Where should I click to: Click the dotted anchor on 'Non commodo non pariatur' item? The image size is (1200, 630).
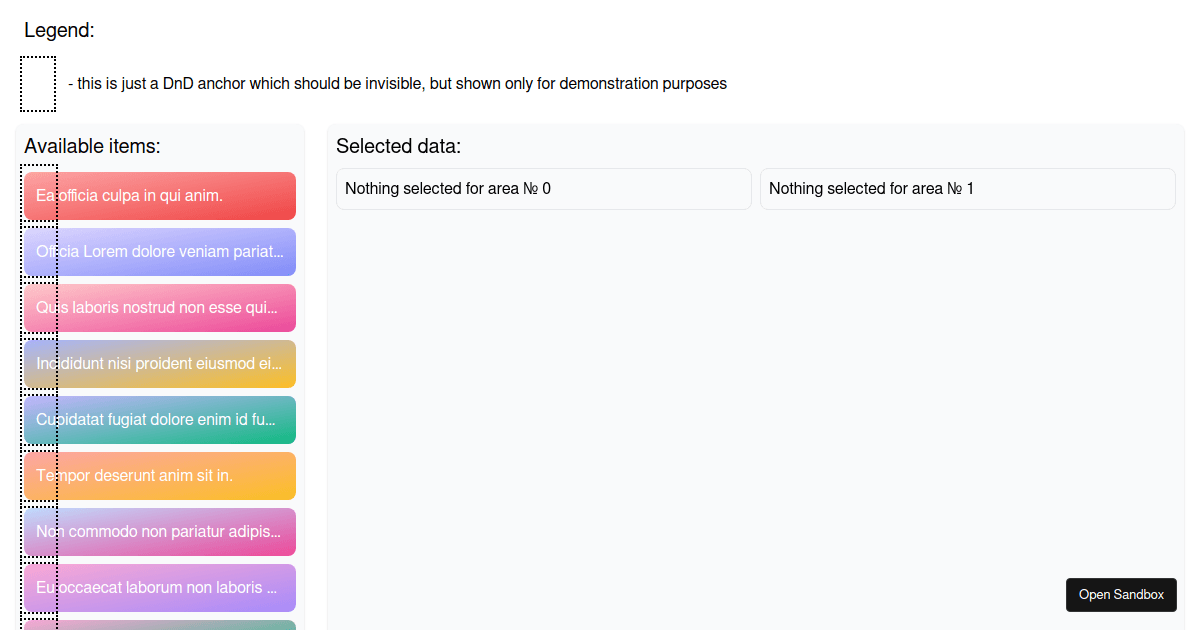pos(39,529)
